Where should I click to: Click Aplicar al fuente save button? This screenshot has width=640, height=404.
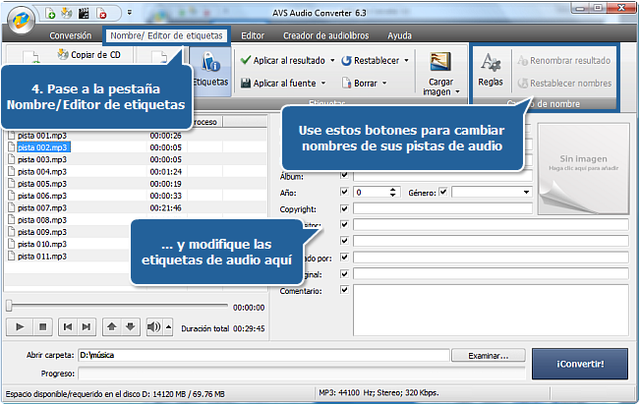[278, 83]
